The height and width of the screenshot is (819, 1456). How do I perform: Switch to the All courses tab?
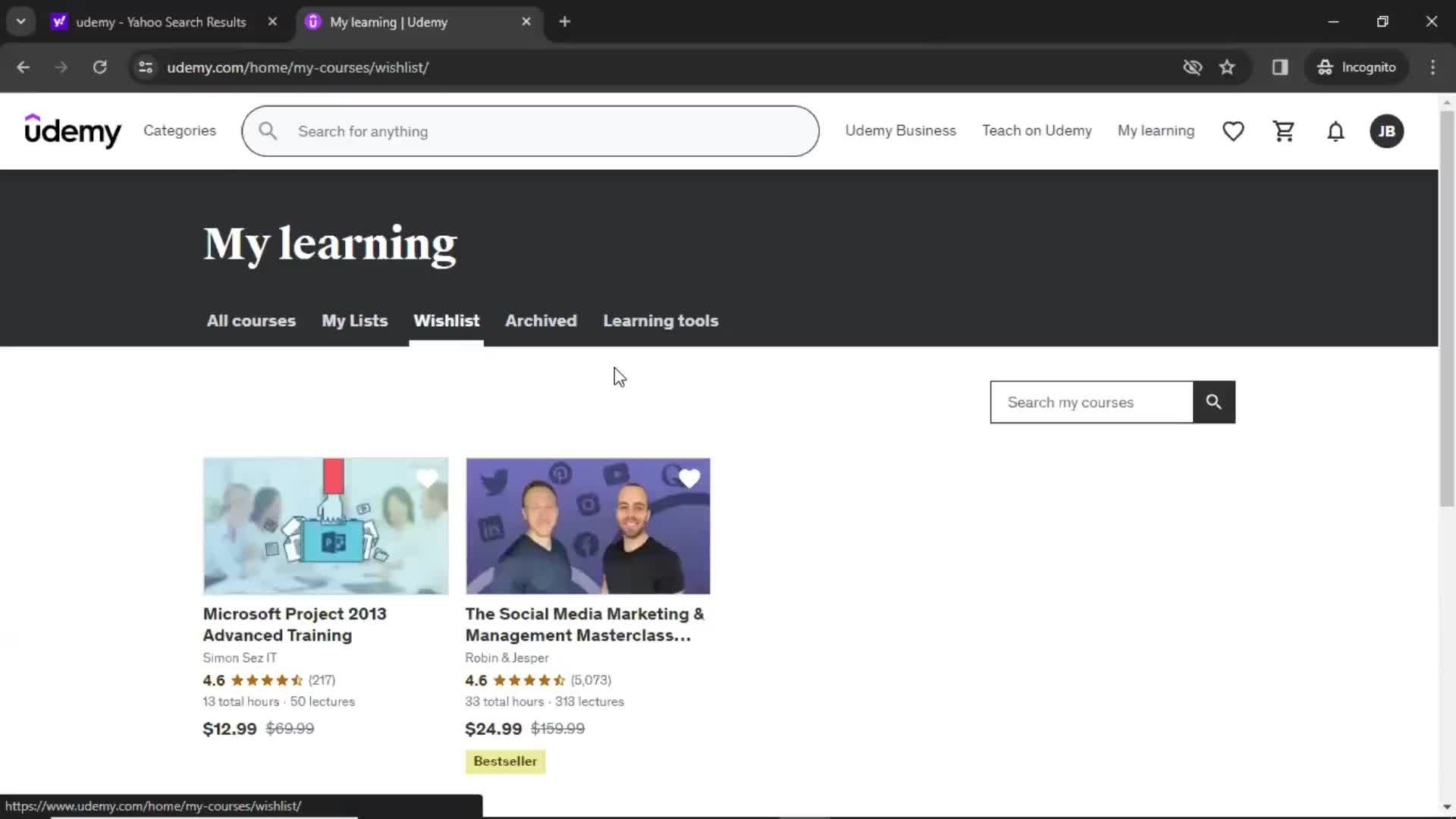coord(251,321)
